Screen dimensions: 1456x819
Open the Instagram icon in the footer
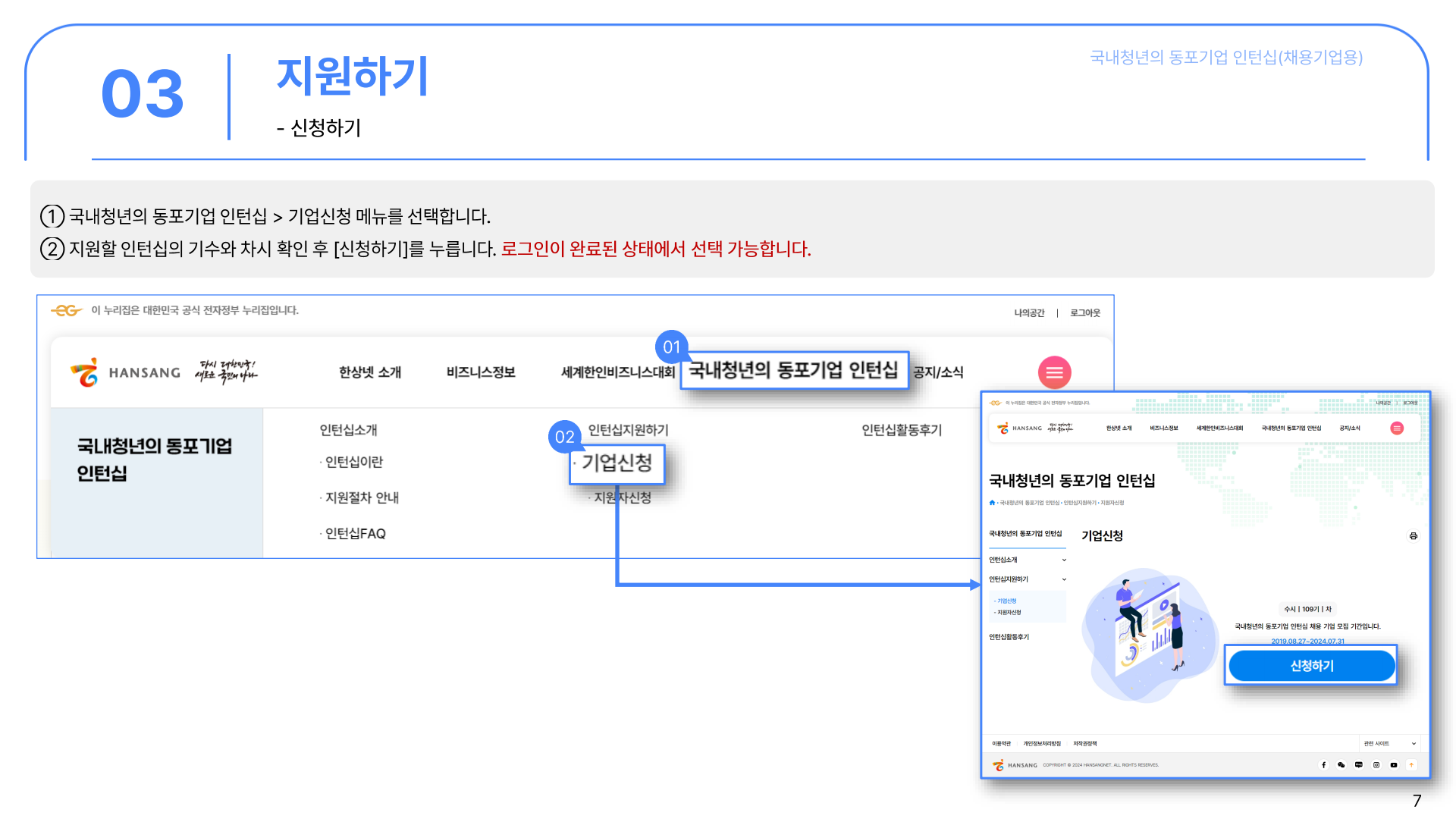click(1376, 765)
